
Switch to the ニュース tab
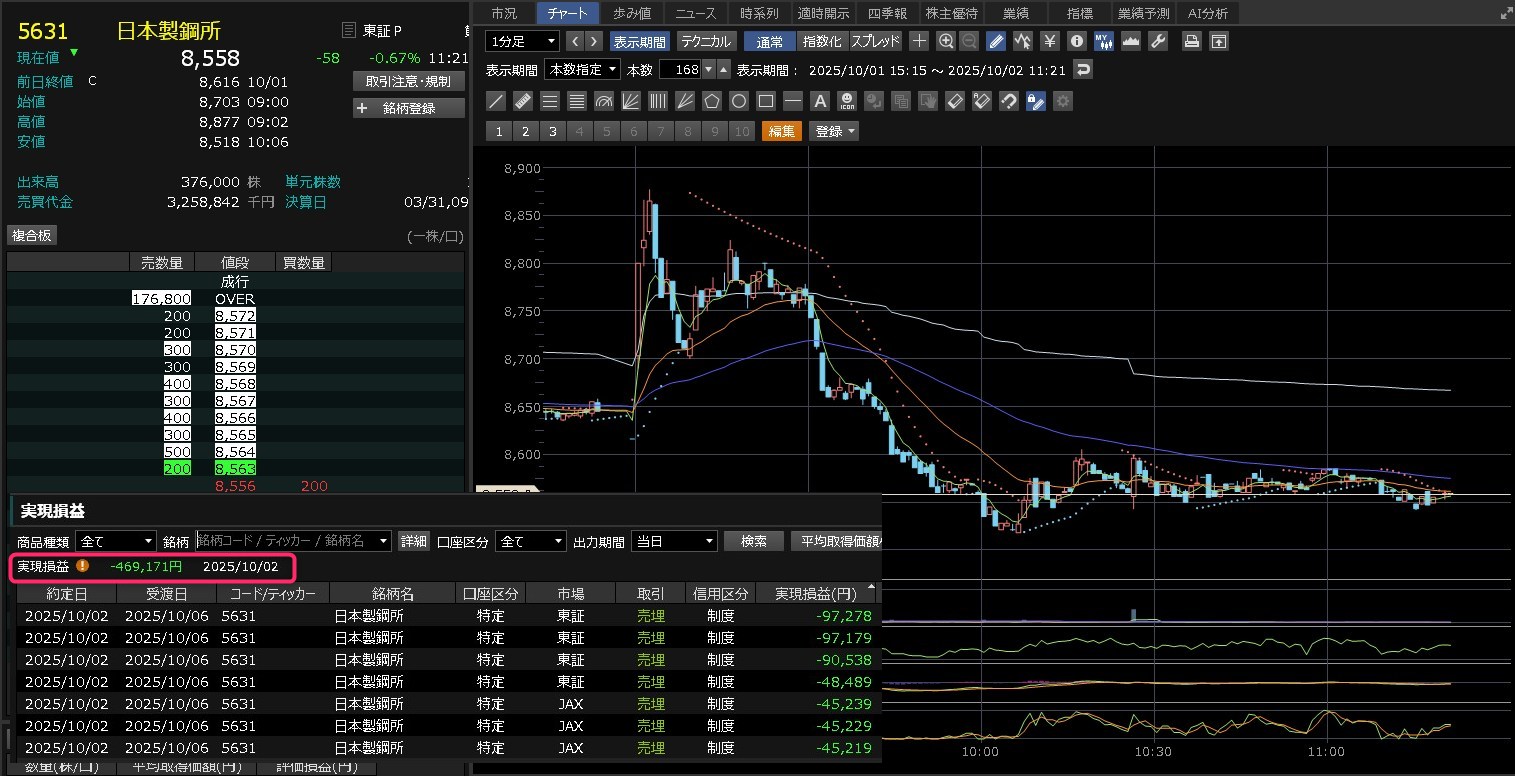(695, 13)
